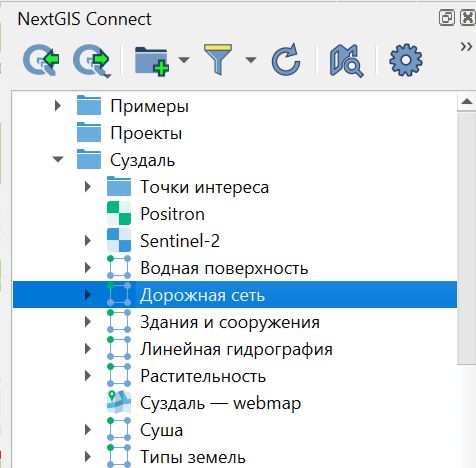Viewport: 476px width, 468px height.
Task: Expand the Точки интереса folder
Action: [x=88, y=186]
